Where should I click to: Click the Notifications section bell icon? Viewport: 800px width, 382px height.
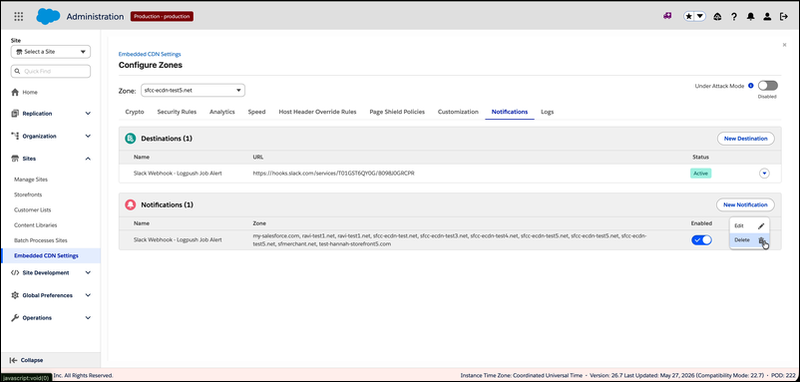(131, 205)
